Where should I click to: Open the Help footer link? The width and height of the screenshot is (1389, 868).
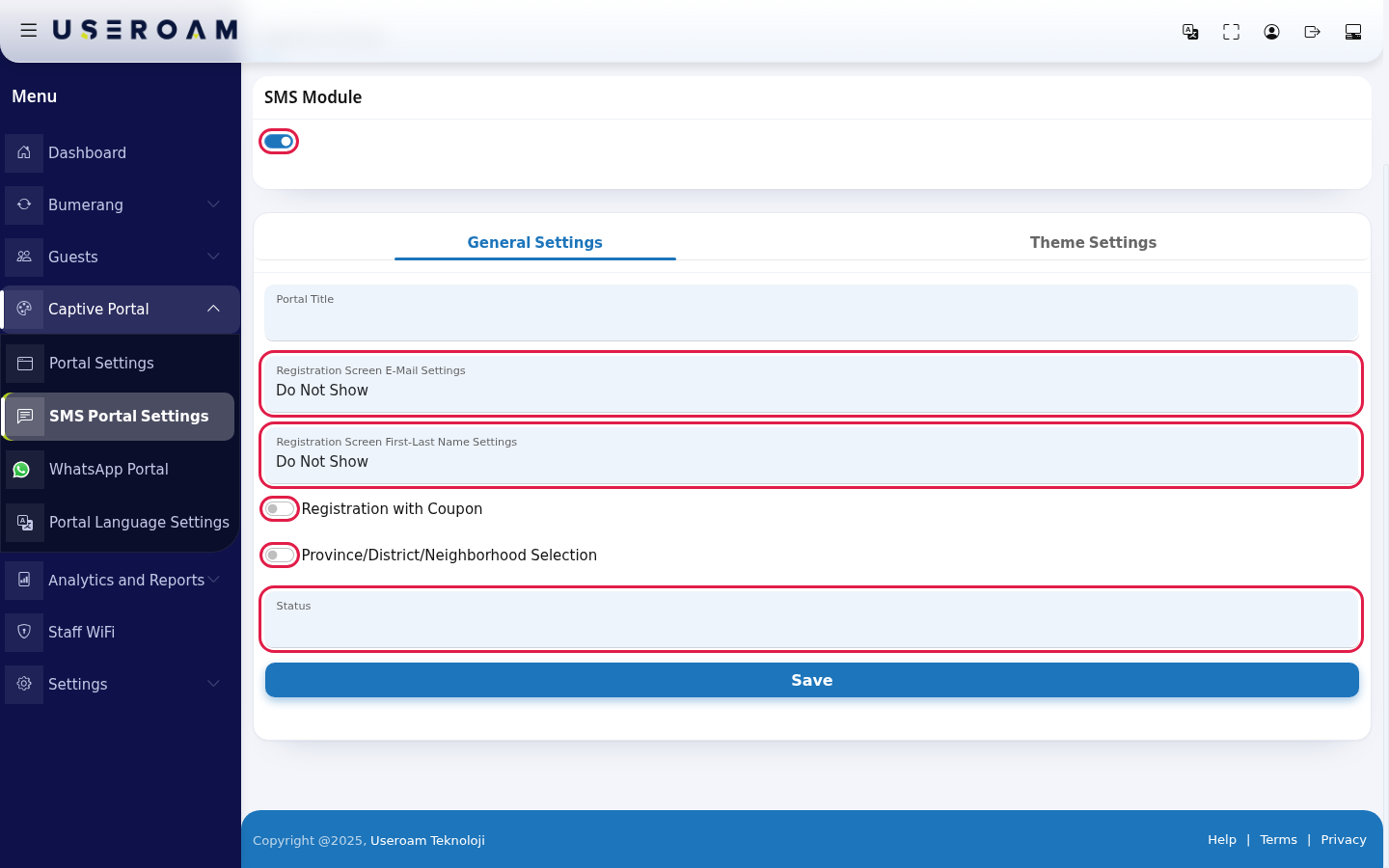tap(1222, 840)
